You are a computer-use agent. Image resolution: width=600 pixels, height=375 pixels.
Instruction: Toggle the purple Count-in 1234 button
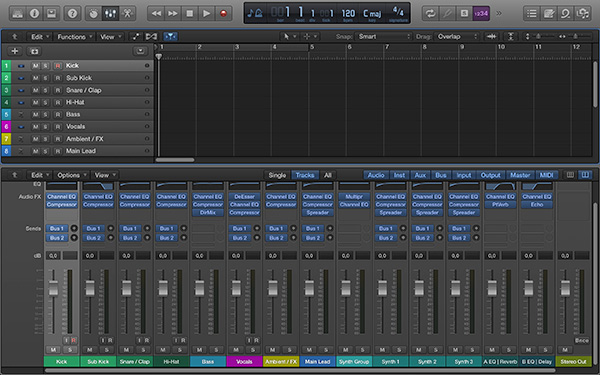click(481, 14)
